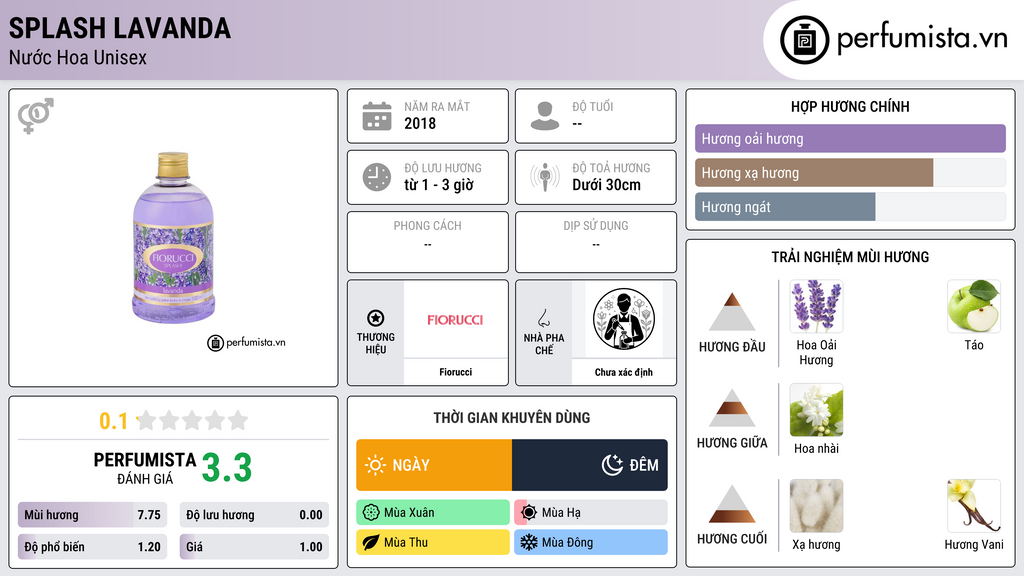Click the HỢP HƯƠNG CHÍNH heading

coord(850,106)
